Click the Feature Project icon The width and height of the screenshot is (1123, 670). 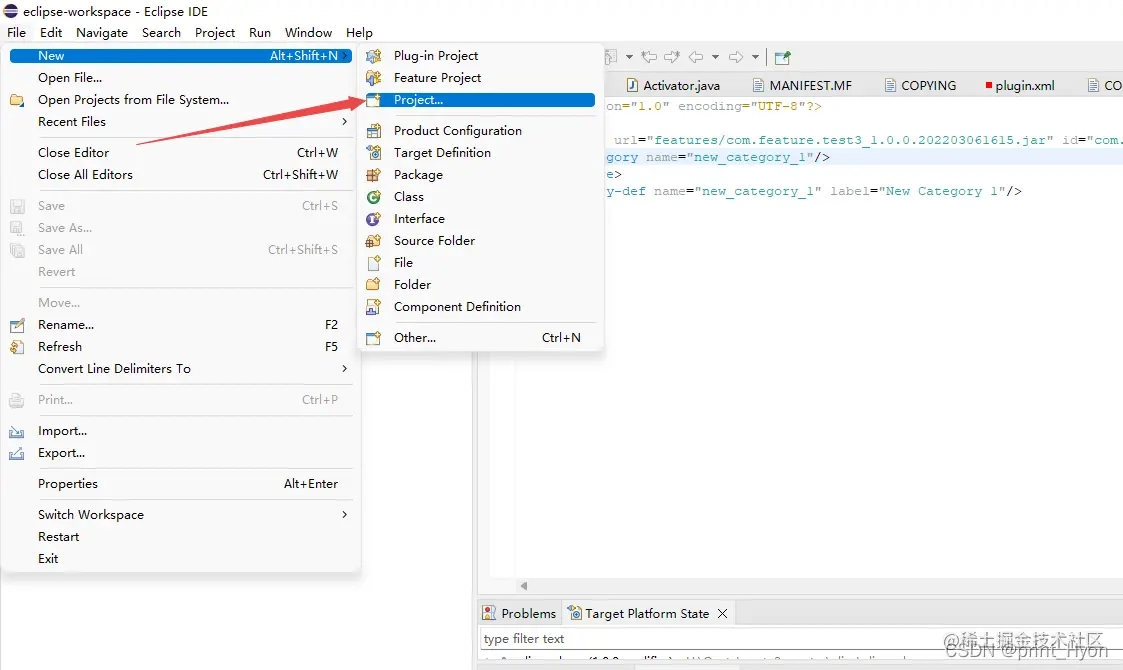tap(373, 77)
